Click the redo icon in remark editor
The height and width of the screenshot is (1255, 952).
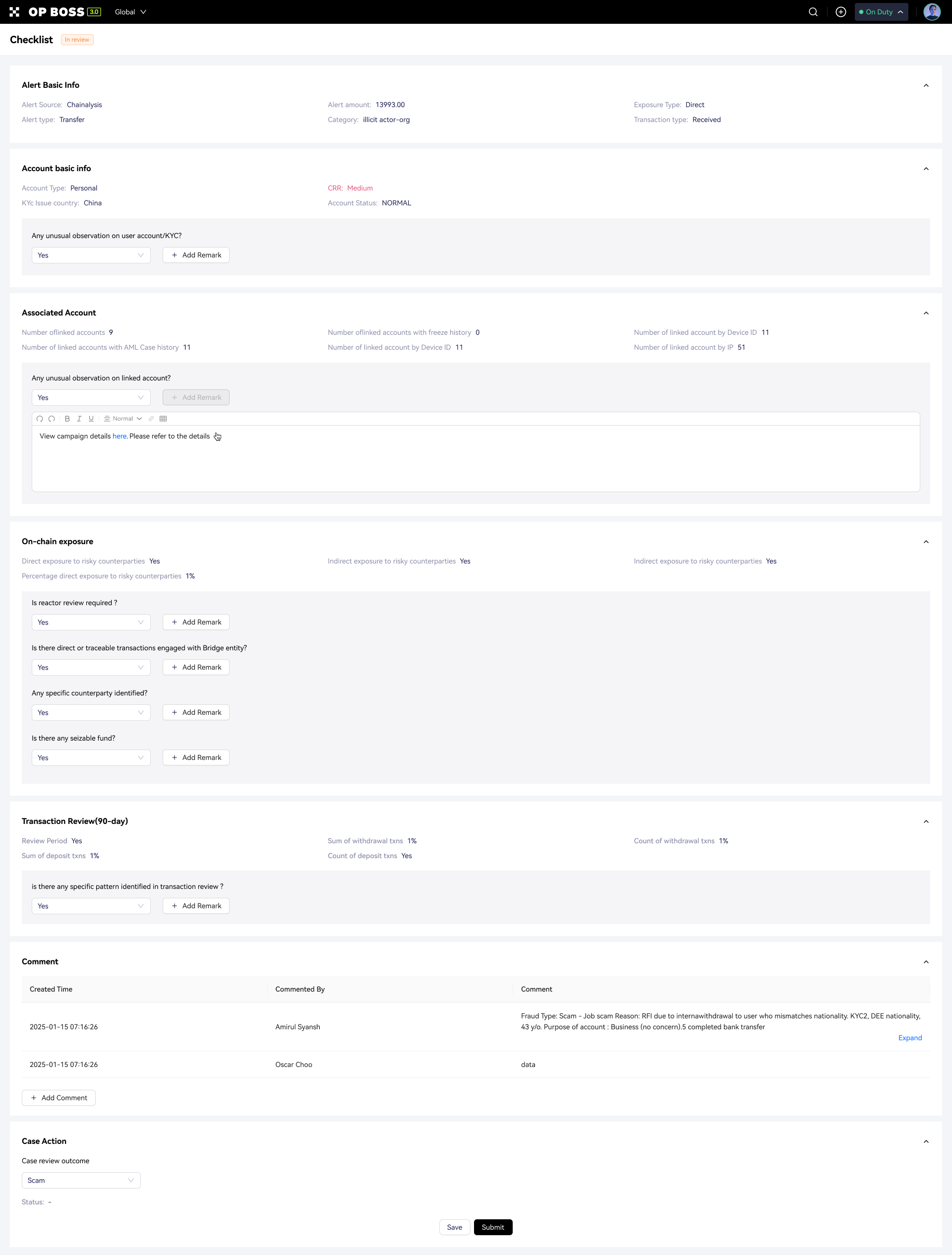(x=52, y=419)
